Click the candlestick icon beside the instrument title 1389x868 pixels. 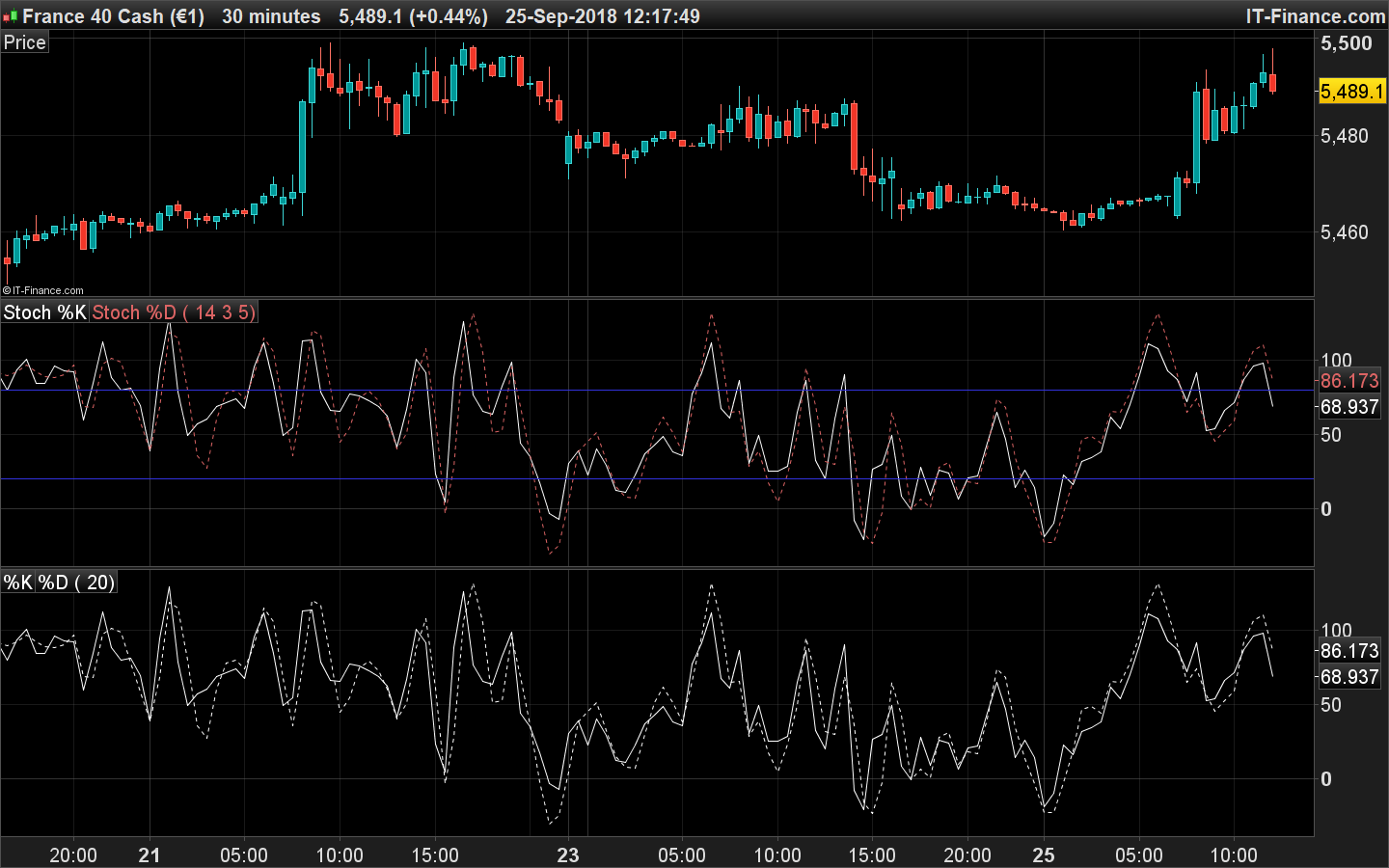[x=10, y=16]
